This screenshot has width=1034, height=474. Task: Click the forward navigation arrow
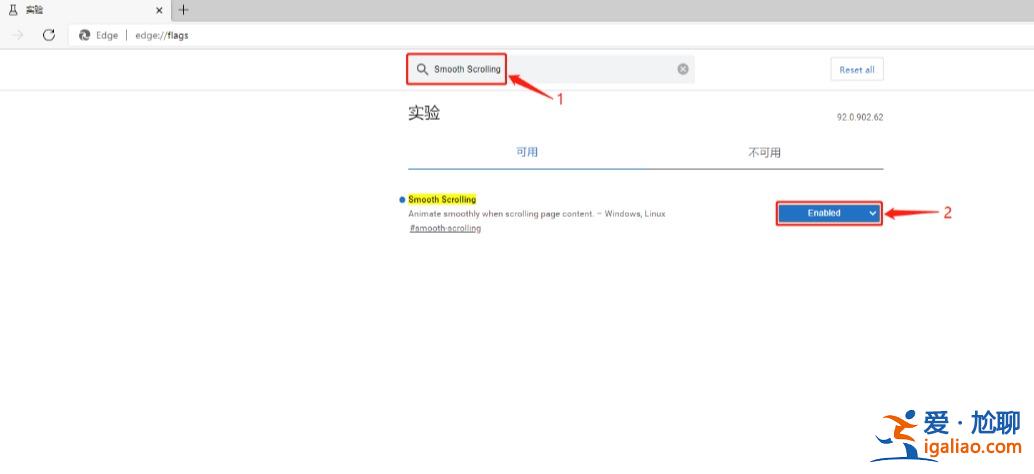tap(18, 35)
